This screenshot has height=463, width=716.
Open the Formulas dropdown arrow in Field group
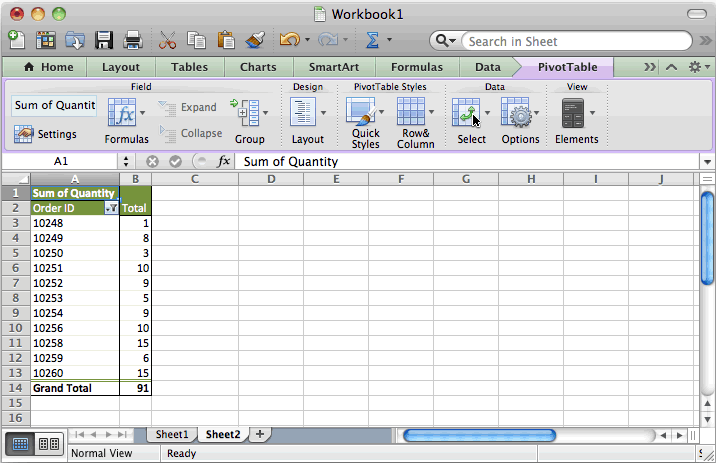[142, 112]
